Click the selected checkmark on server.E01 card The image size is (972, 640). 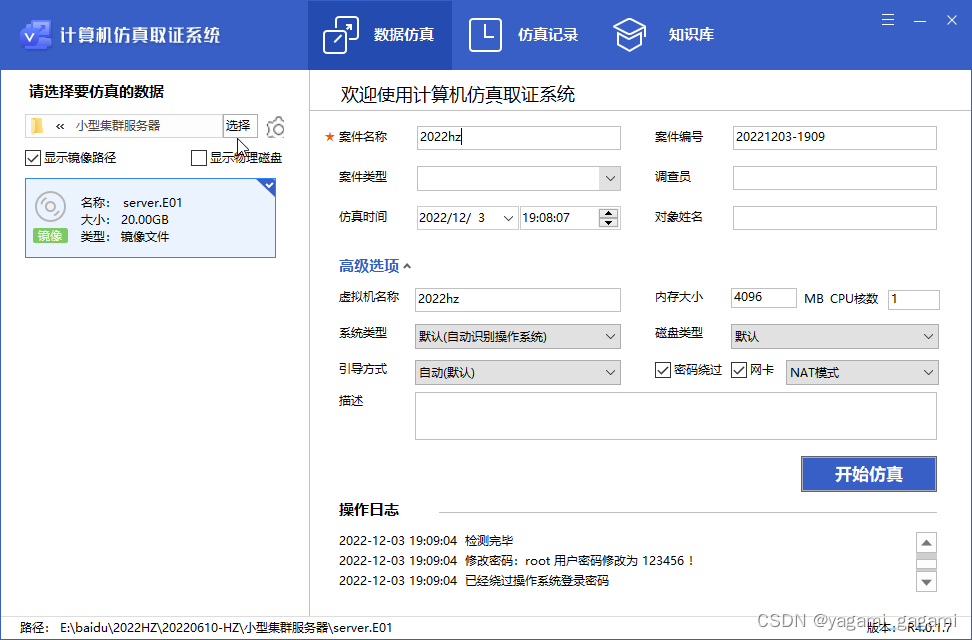click(x=268, y=185)
